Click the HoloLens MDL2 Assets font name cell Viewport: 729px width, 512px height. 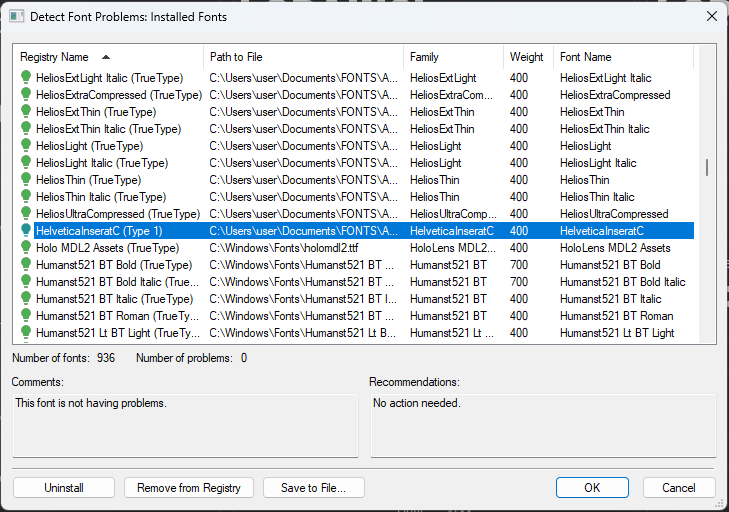(x=615, y=248)
